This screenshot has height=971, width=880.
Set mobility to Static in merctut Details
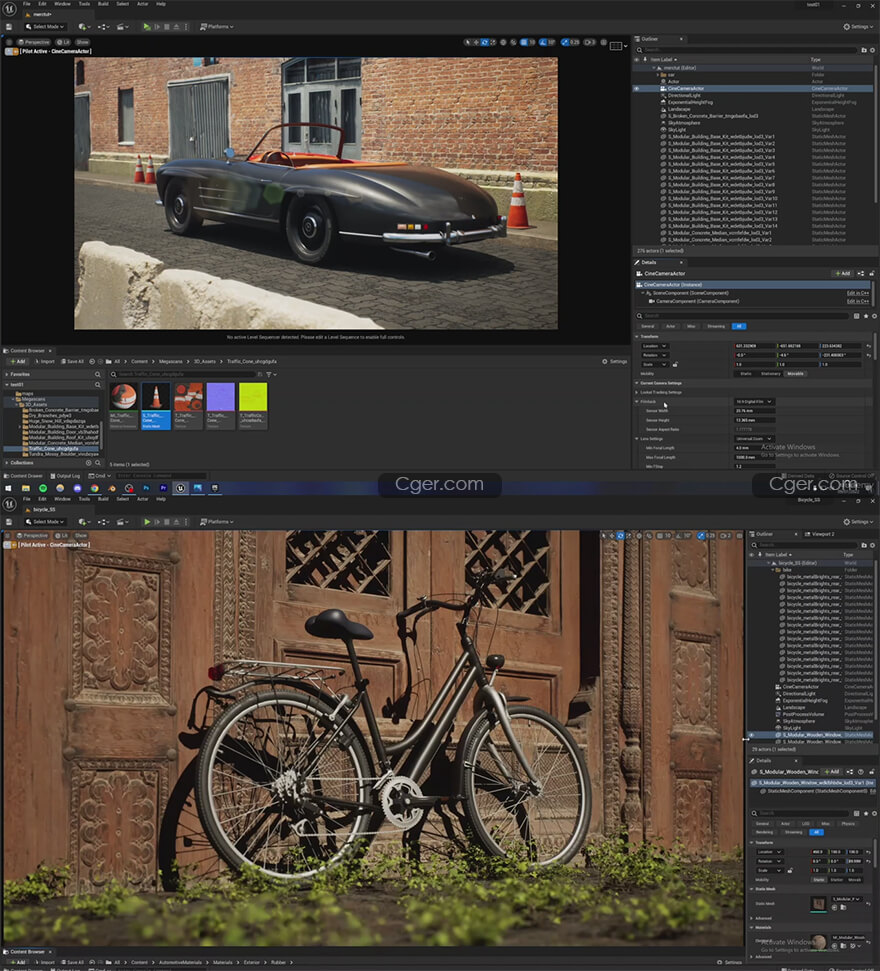point(746,374)
